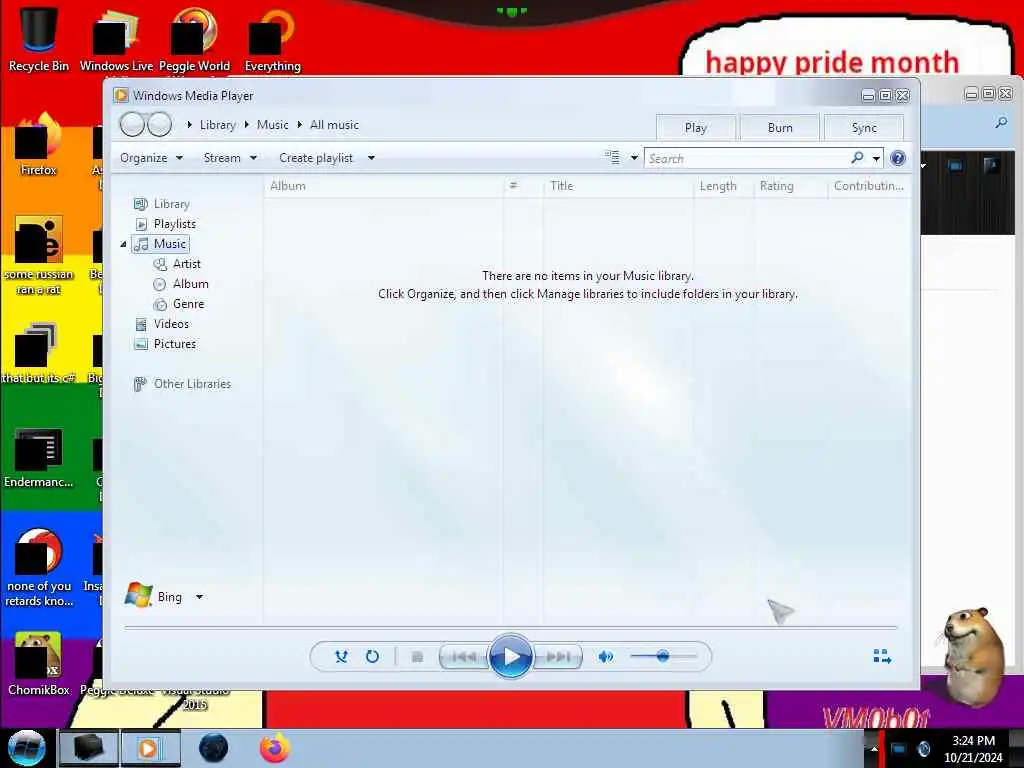This screenshot has width=1024, height=768.
Task: Turn on shuffle in media player
Action: coord(341,656)
